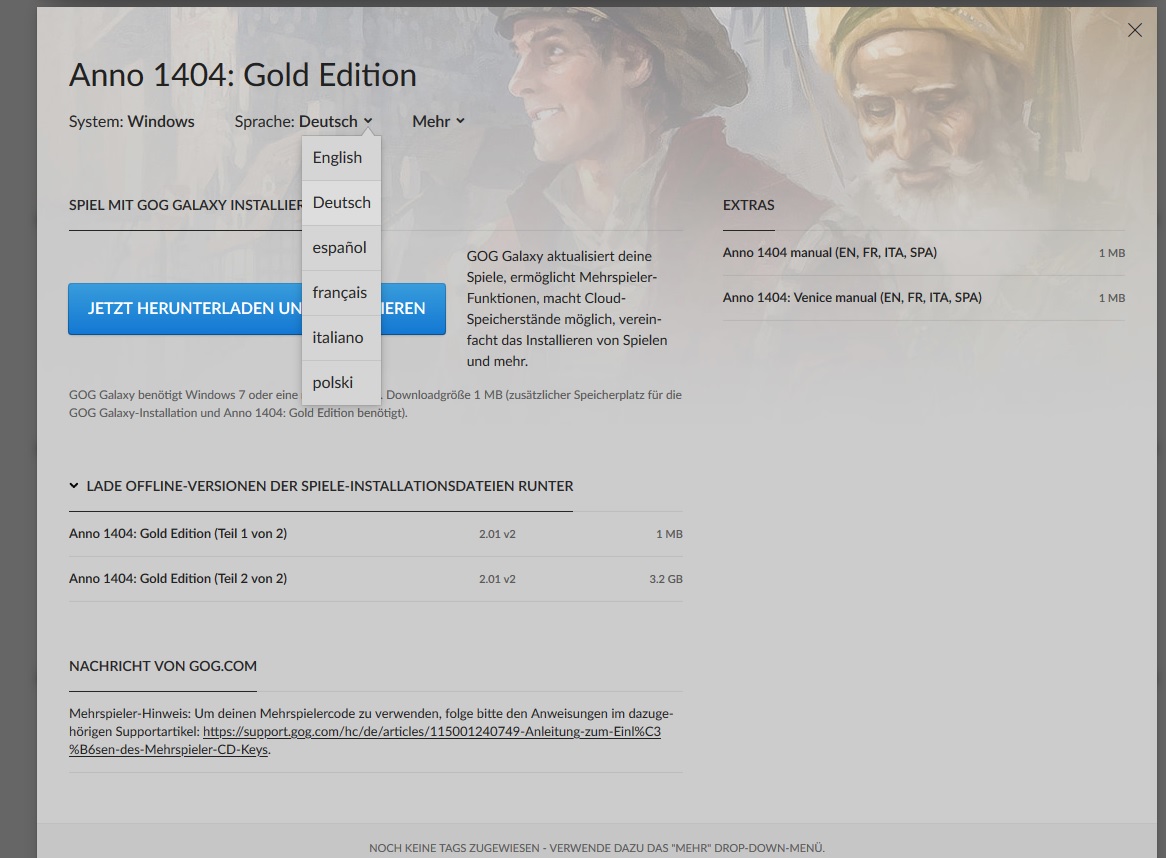Open the Mehr drop-down menu
Screen dimensions: 1166x858
click(438, 121)
